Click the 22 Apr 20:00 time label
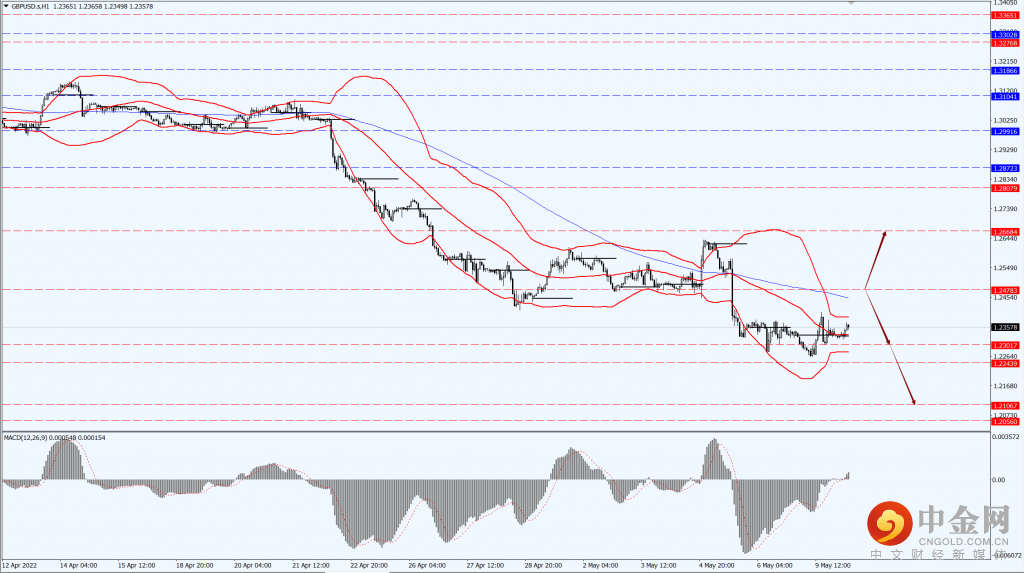 click(369, 566)
